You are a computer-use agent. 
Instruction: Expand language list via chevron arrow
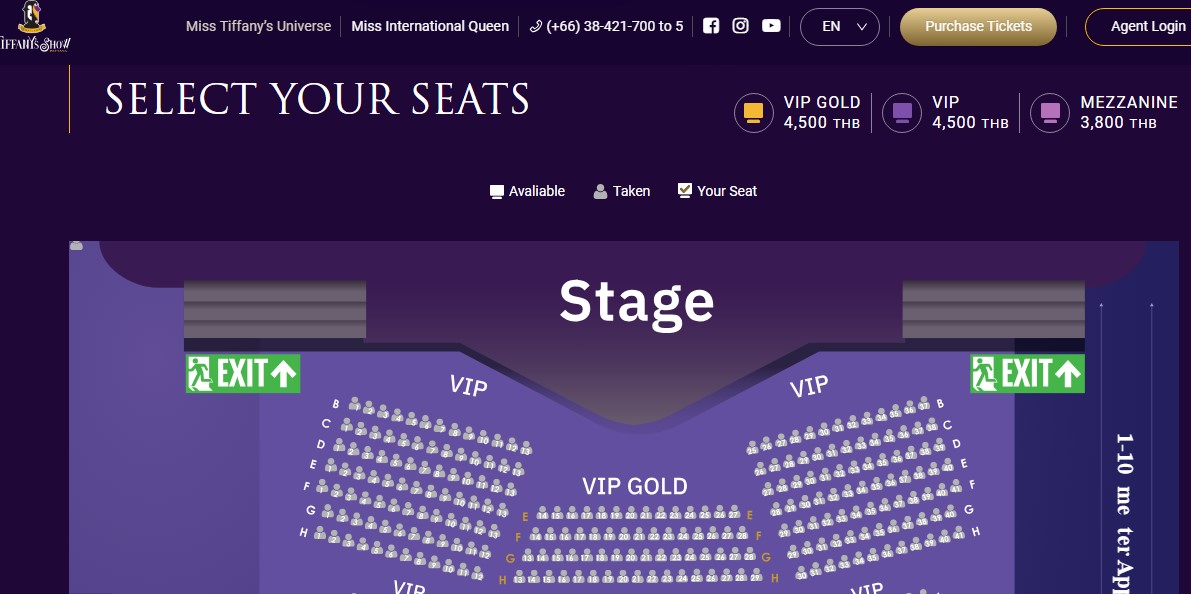[861, 27]
